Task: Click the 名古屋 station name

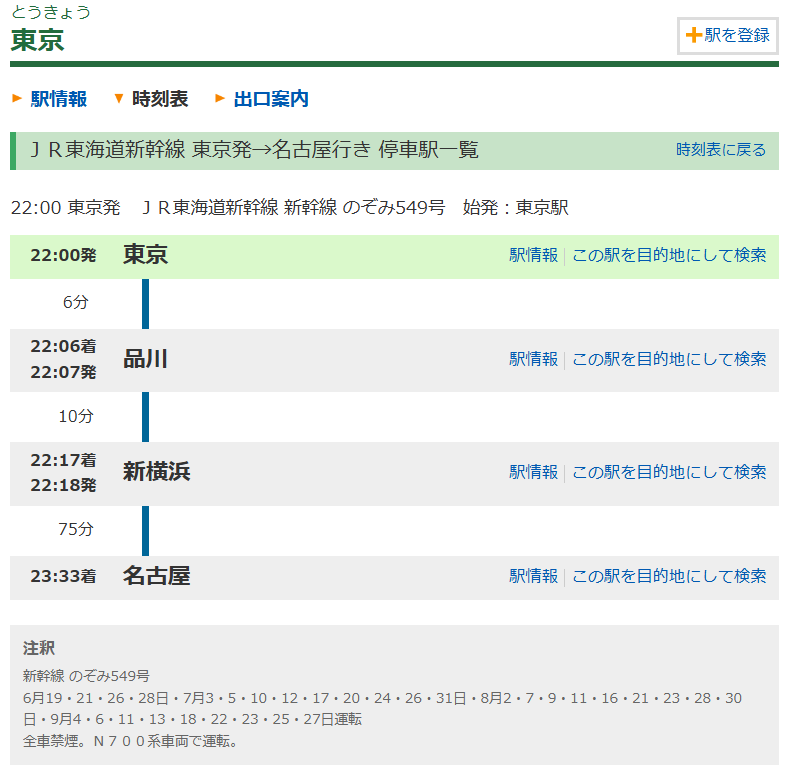Action: tap(156, 576)
